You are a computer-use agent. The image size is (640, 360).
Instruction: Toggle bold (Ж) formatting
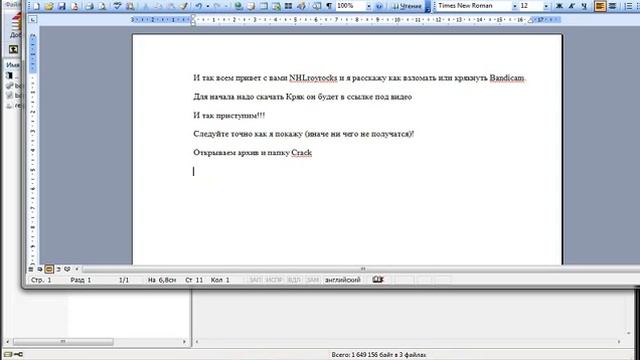pyautogui.click(x=560, y=6)
